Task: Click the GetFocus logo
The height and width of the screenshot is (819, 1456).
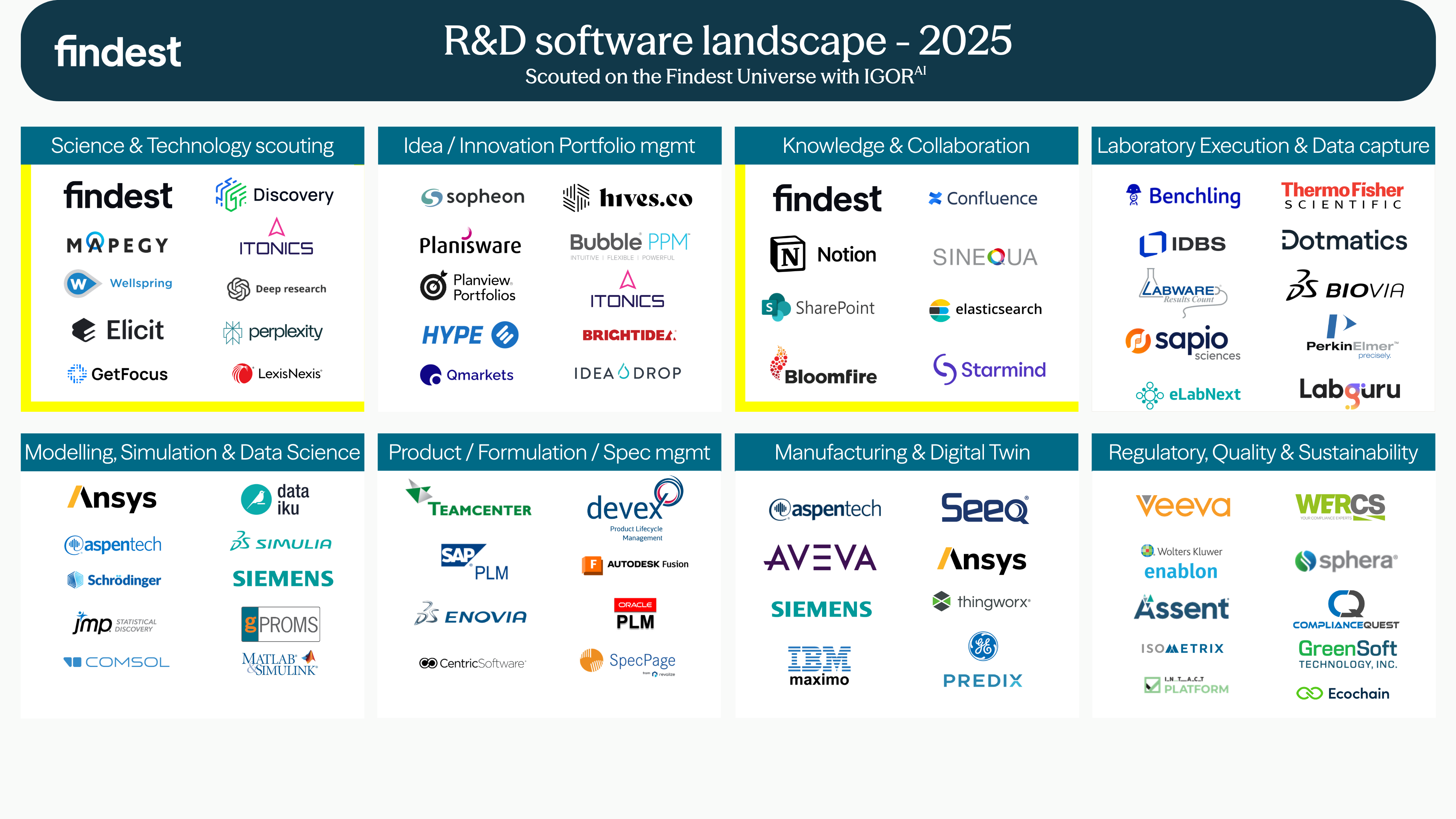Action: (x=118, y=374)
